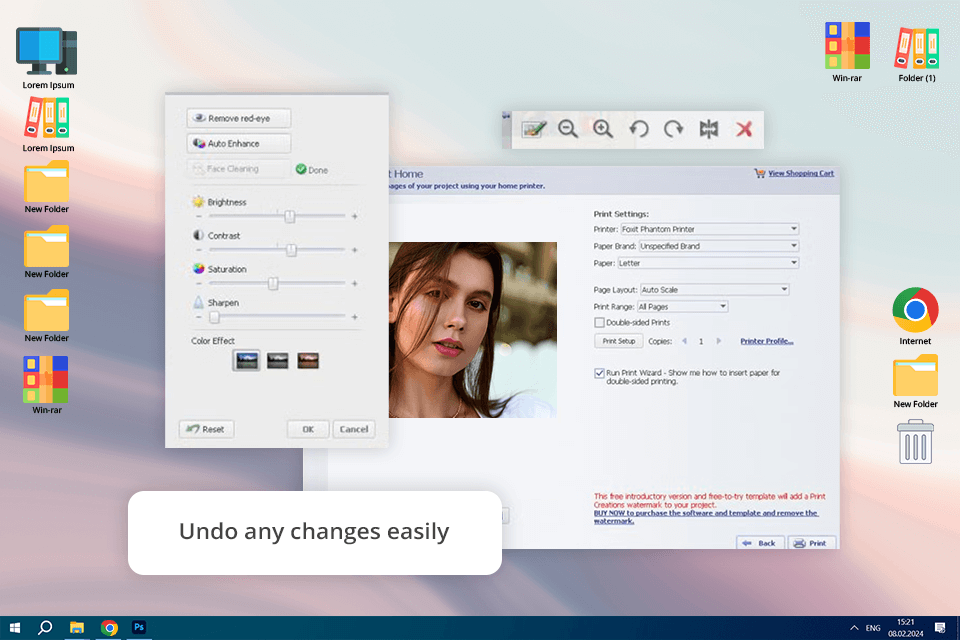Increase Contrast with plus sign

(x=354, y=250)
